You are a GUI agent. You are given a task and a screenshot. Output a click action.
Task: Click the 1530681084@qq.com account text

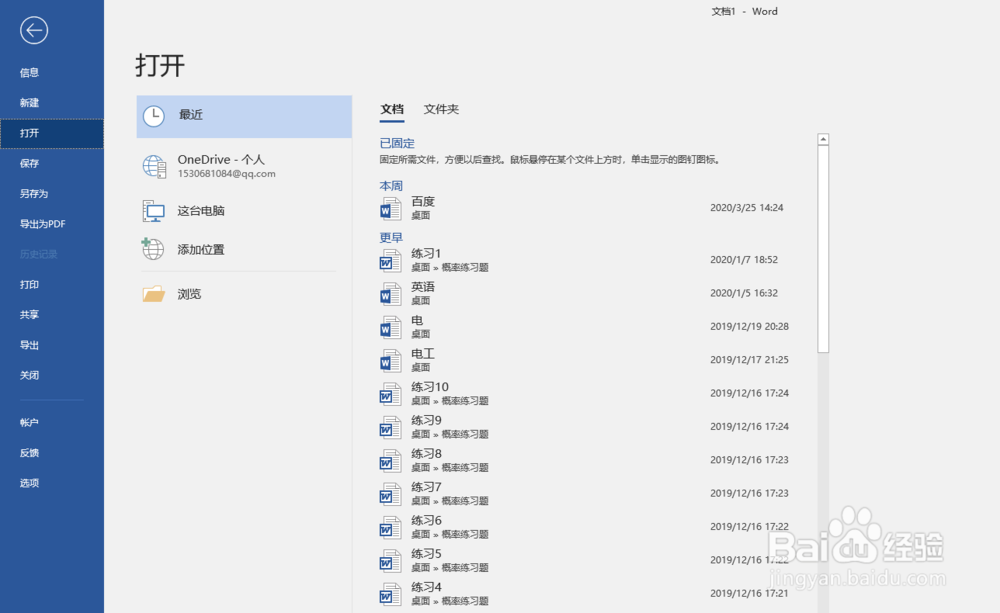pos(226,174)
